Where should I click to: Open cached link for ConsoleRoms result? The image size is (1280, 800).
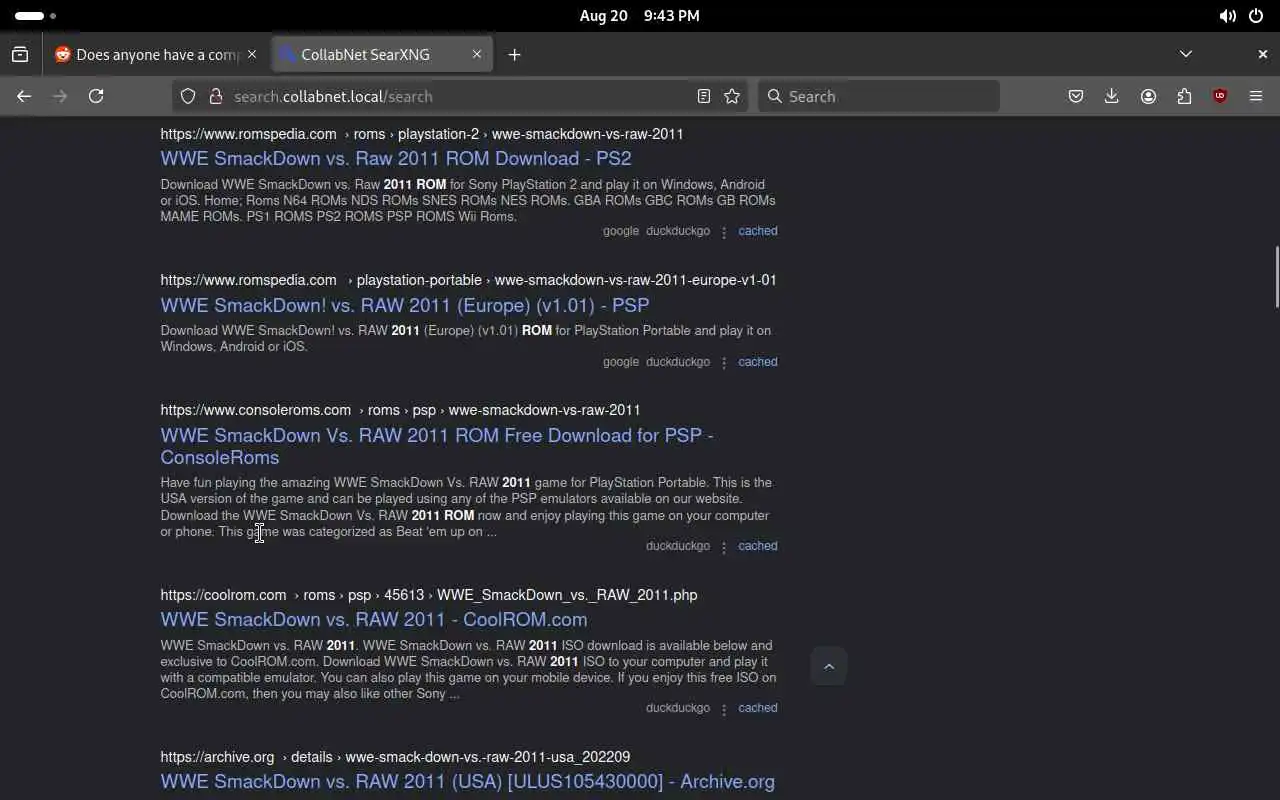click(758, 546)
